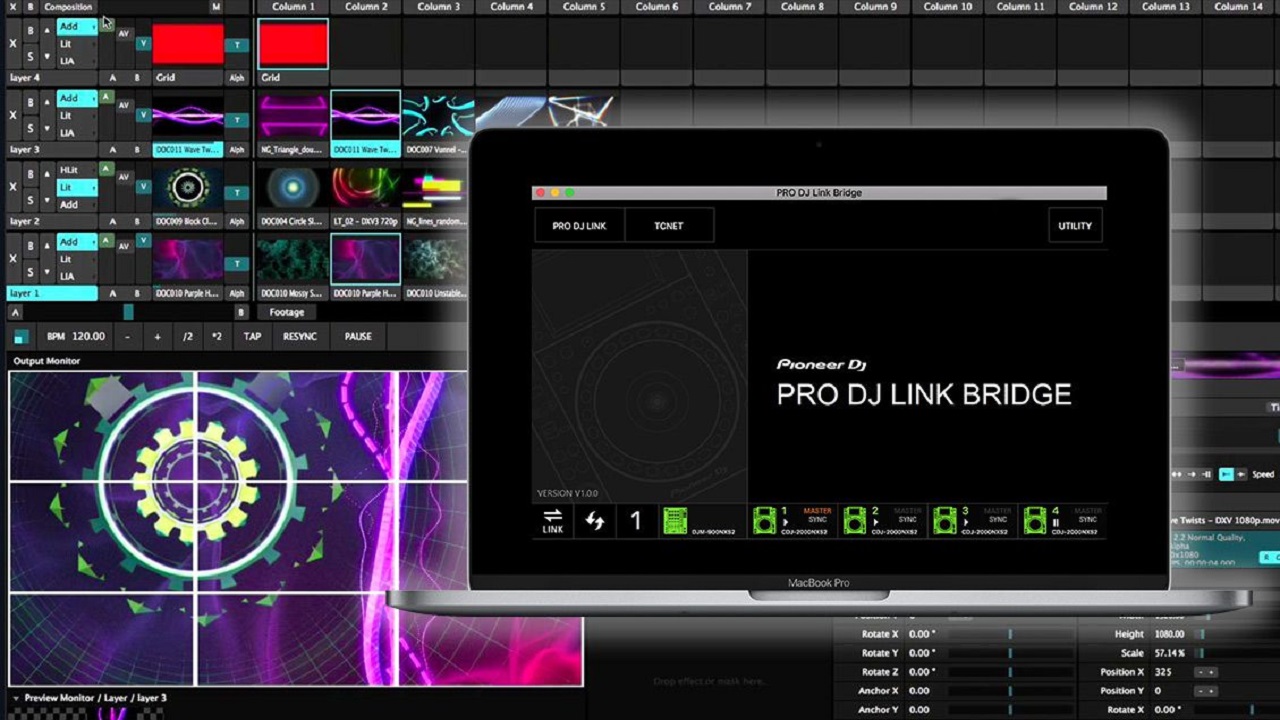
Task: Click the sync arrows icon beside LINK
Action: [x=595, y=521]
